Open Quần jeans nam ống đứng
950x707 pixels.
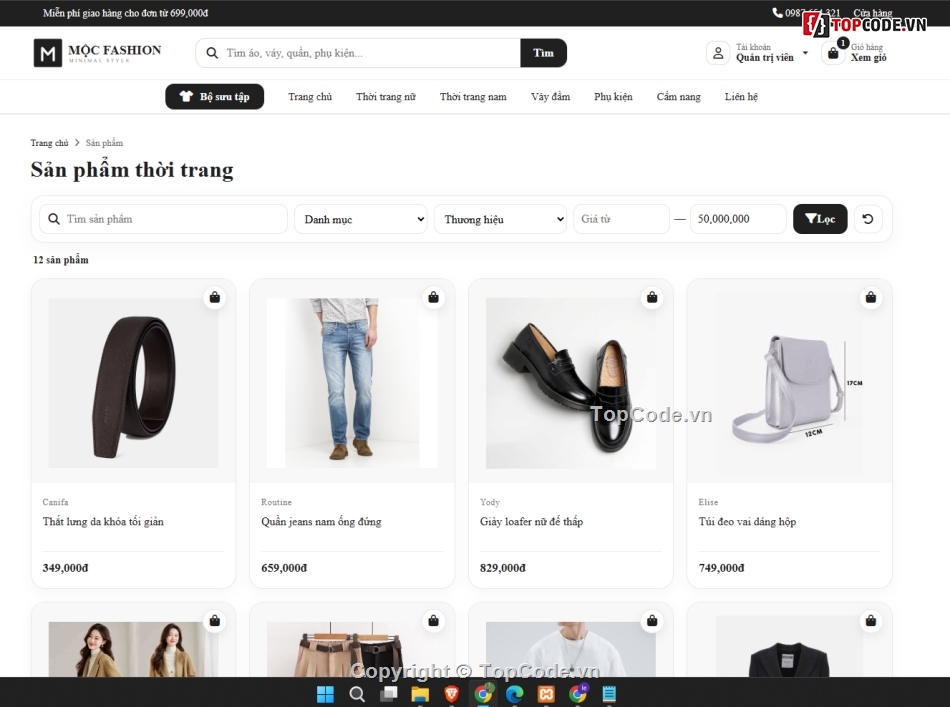click(x=321, y=522)
